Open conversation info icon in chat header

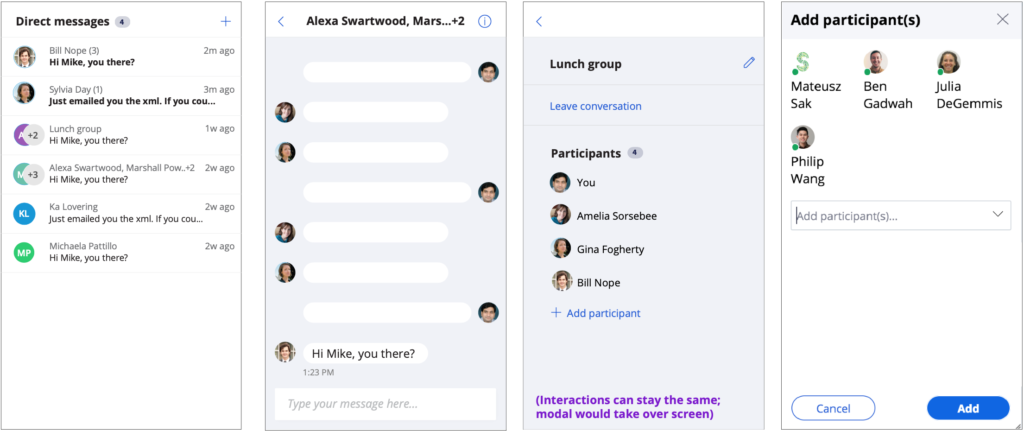click(484, 22)
